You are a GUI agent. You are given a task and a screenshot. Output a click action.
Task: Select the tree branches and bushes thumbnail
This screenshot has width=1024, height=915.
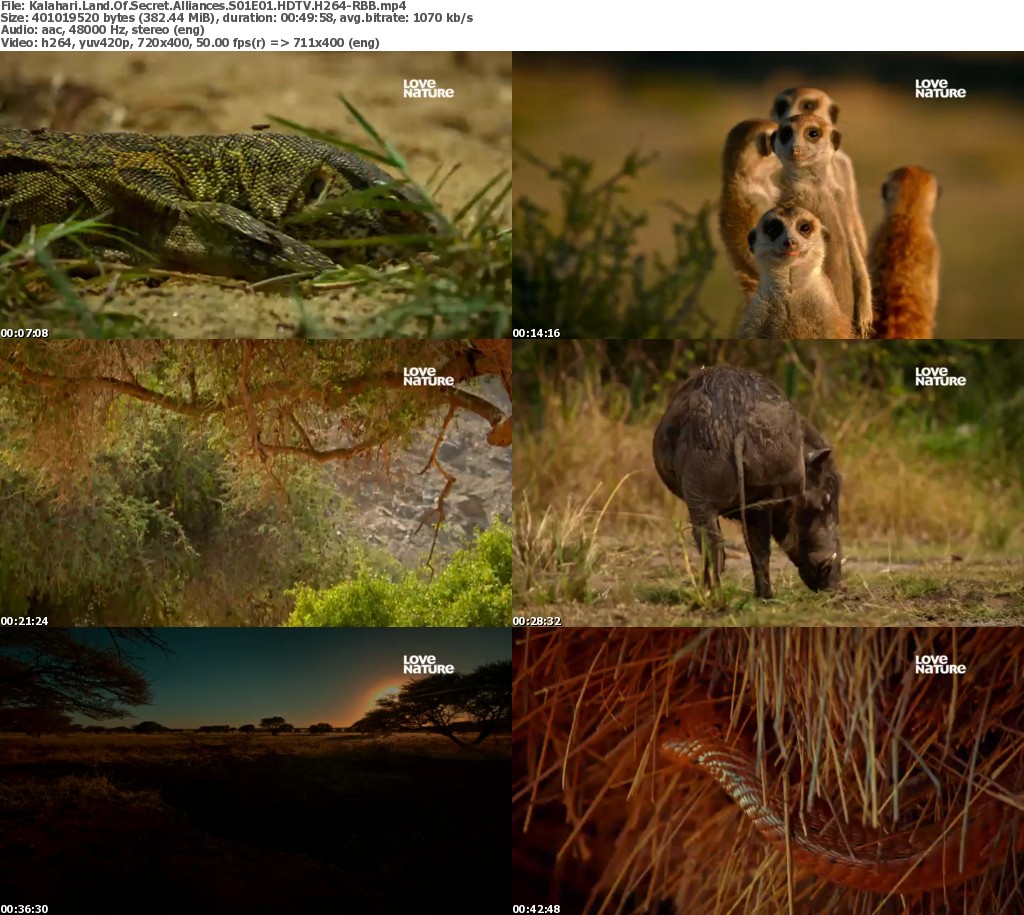[255, 483]
